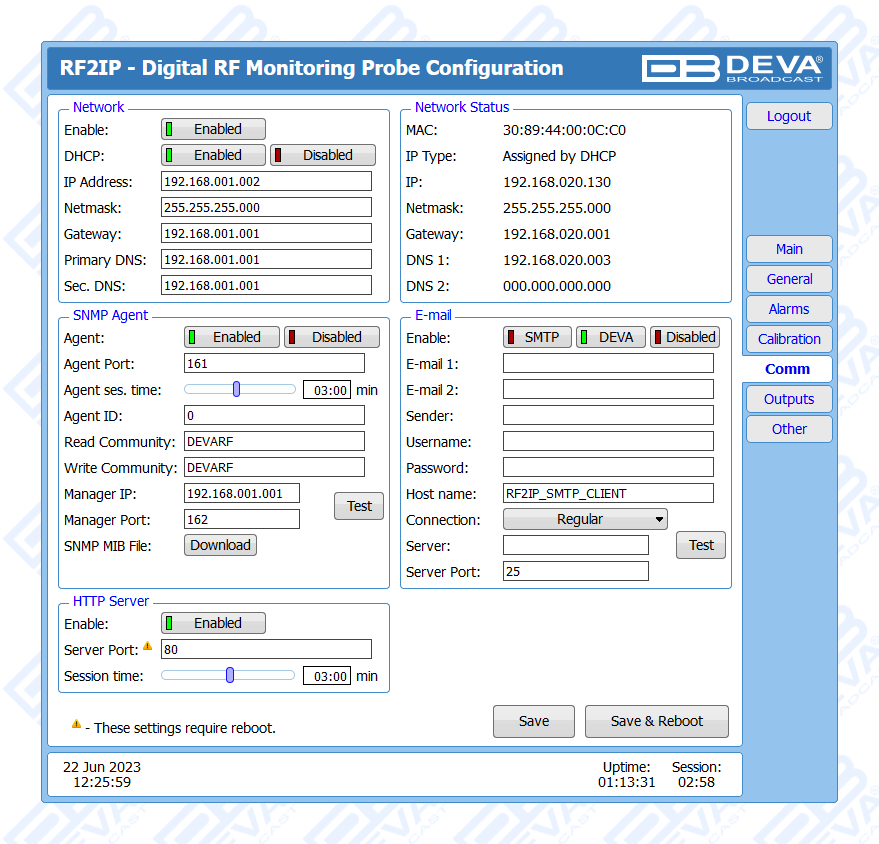The image size is (879, 844).
Task: Select SMTP e-mail mode
Action: [x=537, y=337]
